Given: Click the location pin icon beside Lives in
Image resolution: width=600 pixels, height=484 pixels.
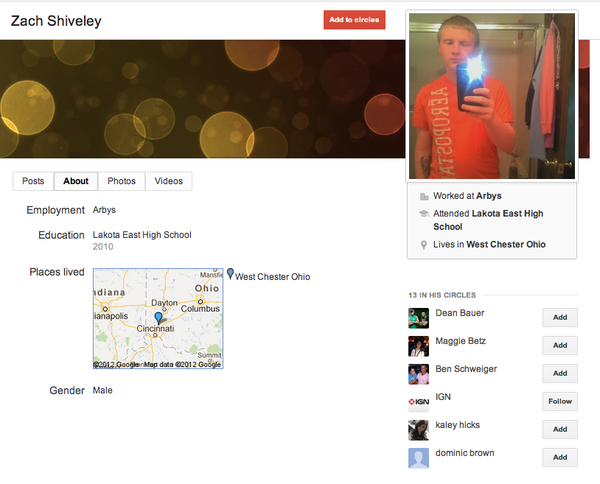Looking at the screenshot, I should pyautogui.click(x=424, y=245).
